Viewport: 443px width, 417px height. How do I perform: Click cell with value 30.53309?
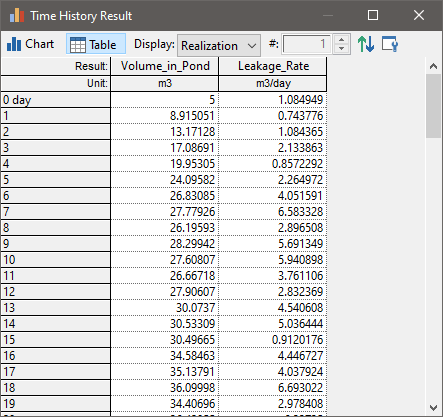coord(165,324)
